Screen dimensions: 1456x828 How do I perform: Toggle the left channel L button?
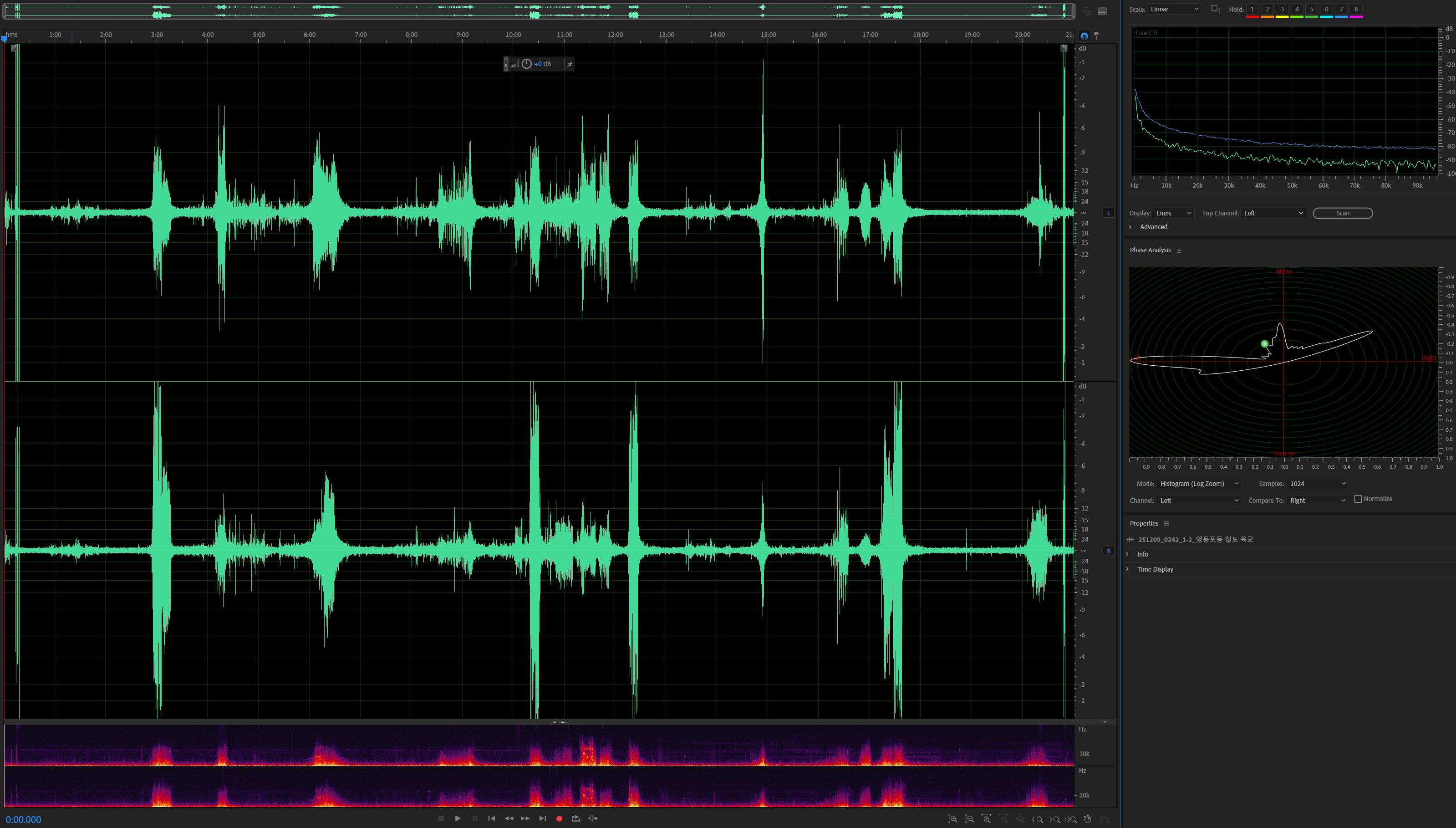click(x=1108, y=213)
